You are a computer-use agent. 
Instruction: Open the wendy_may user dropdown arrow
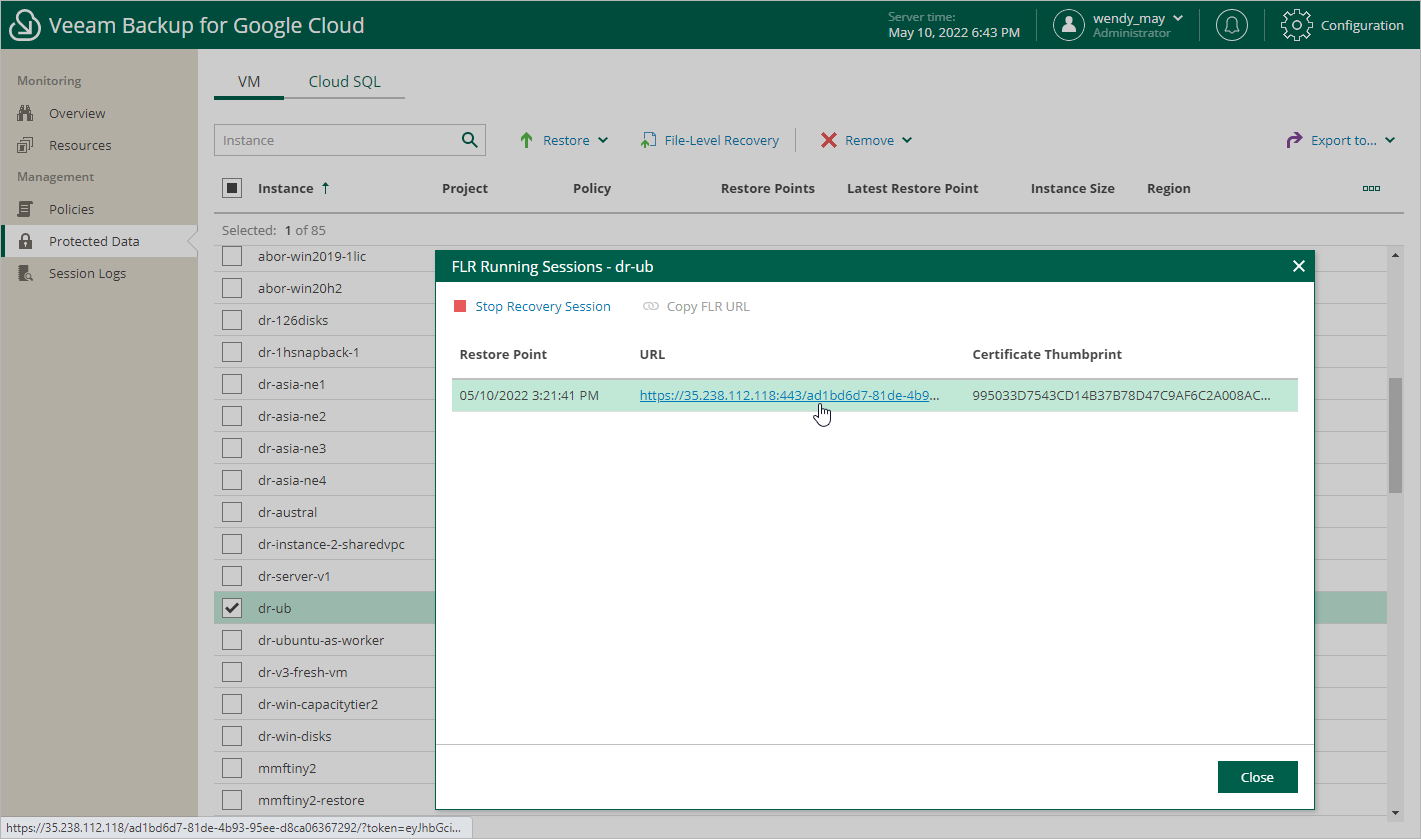point(1178,18)
